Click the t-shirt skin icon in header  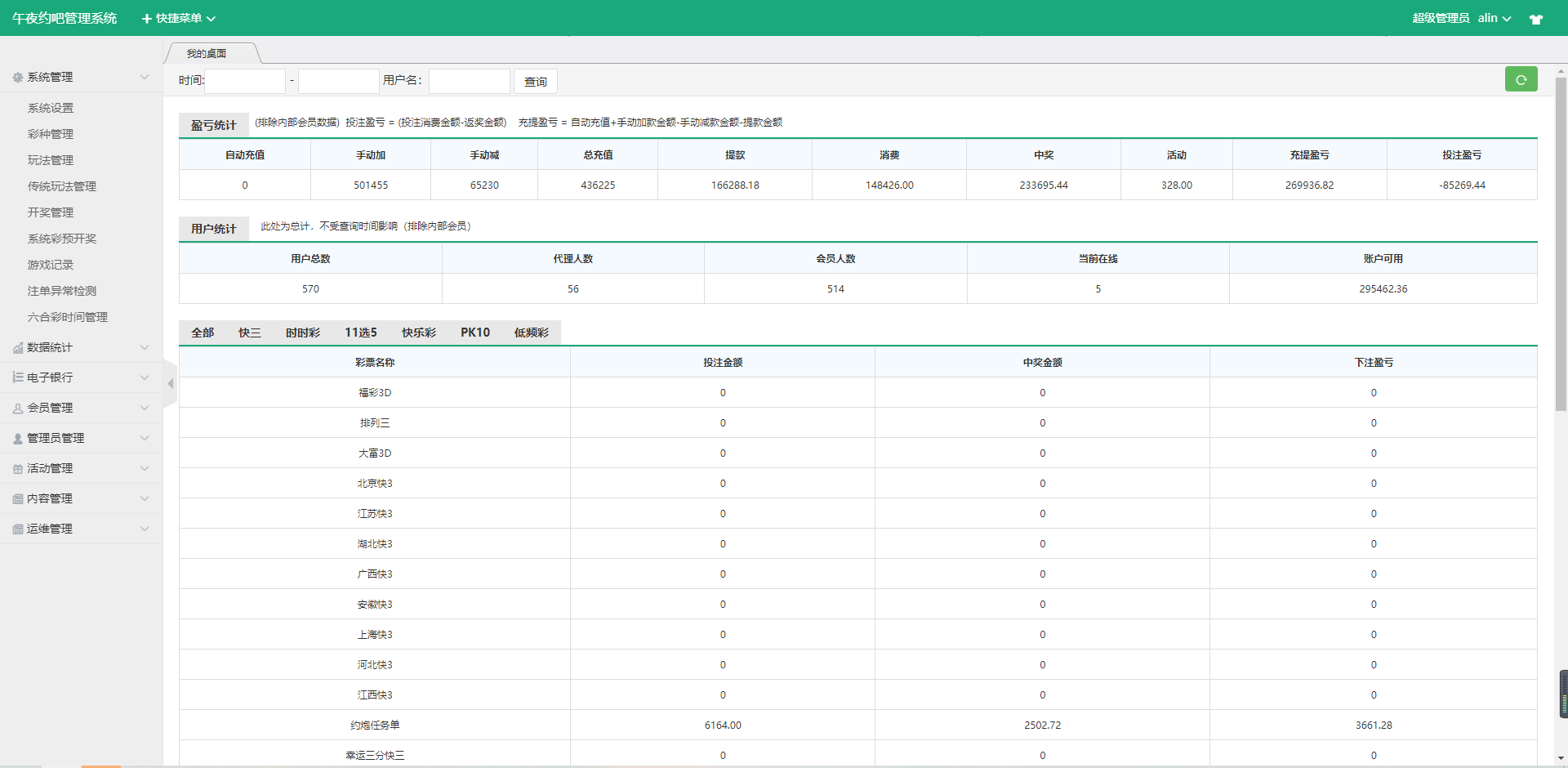pos(1536,19)
